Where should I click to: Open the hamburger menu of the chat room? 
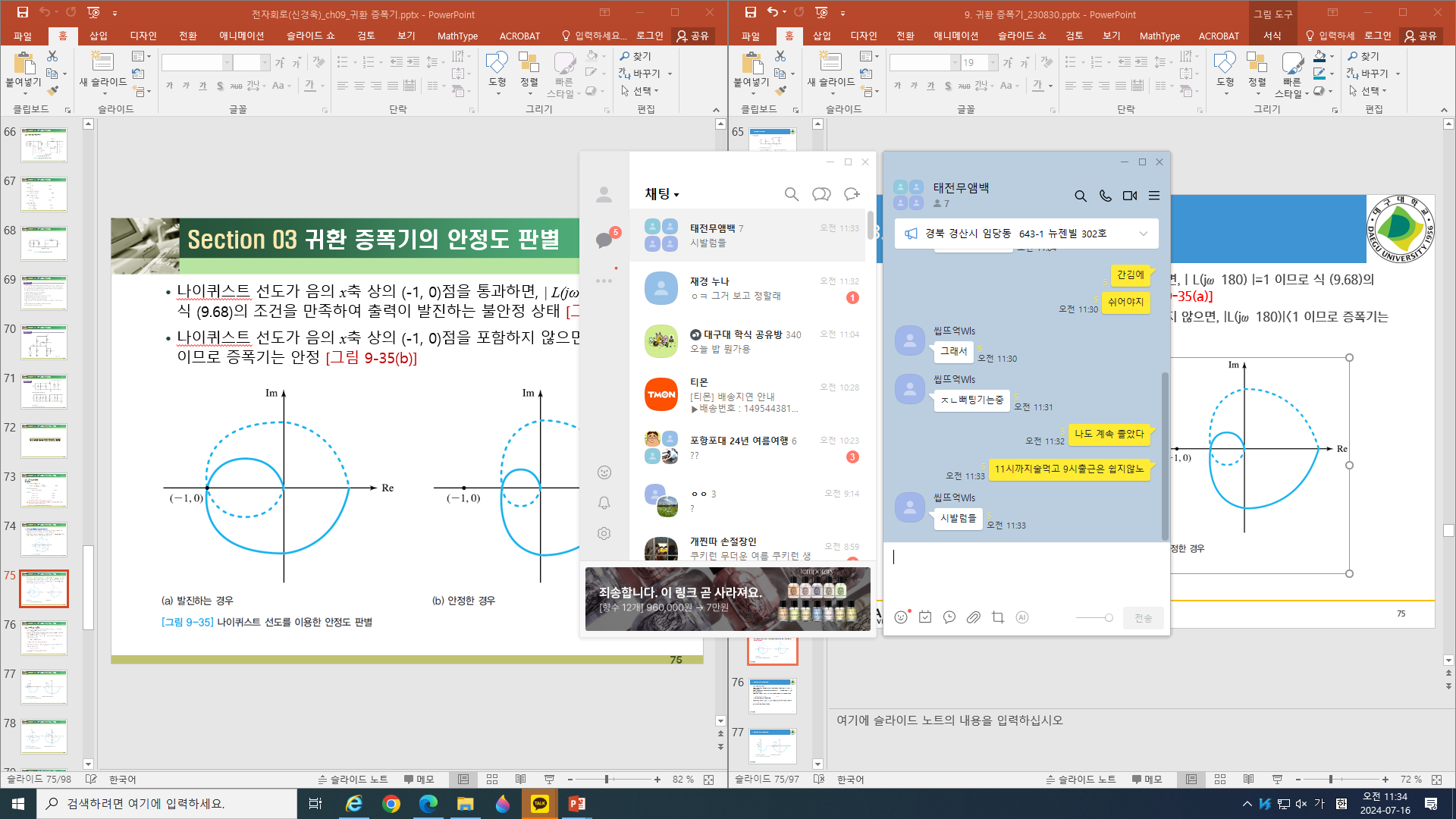click(1153, 196)
